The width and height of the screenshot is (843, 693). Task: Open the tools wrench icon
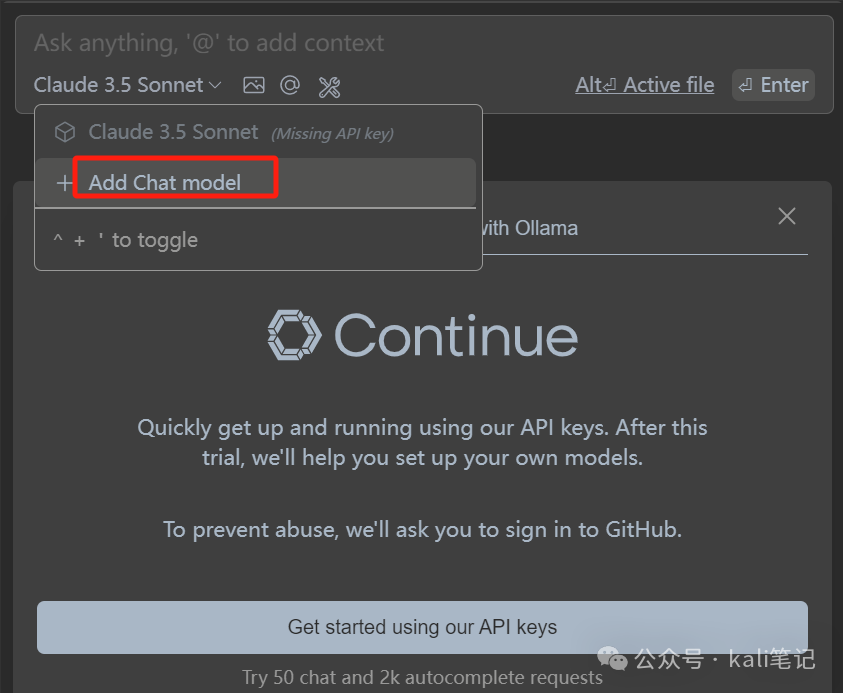[x=329, y=87]
